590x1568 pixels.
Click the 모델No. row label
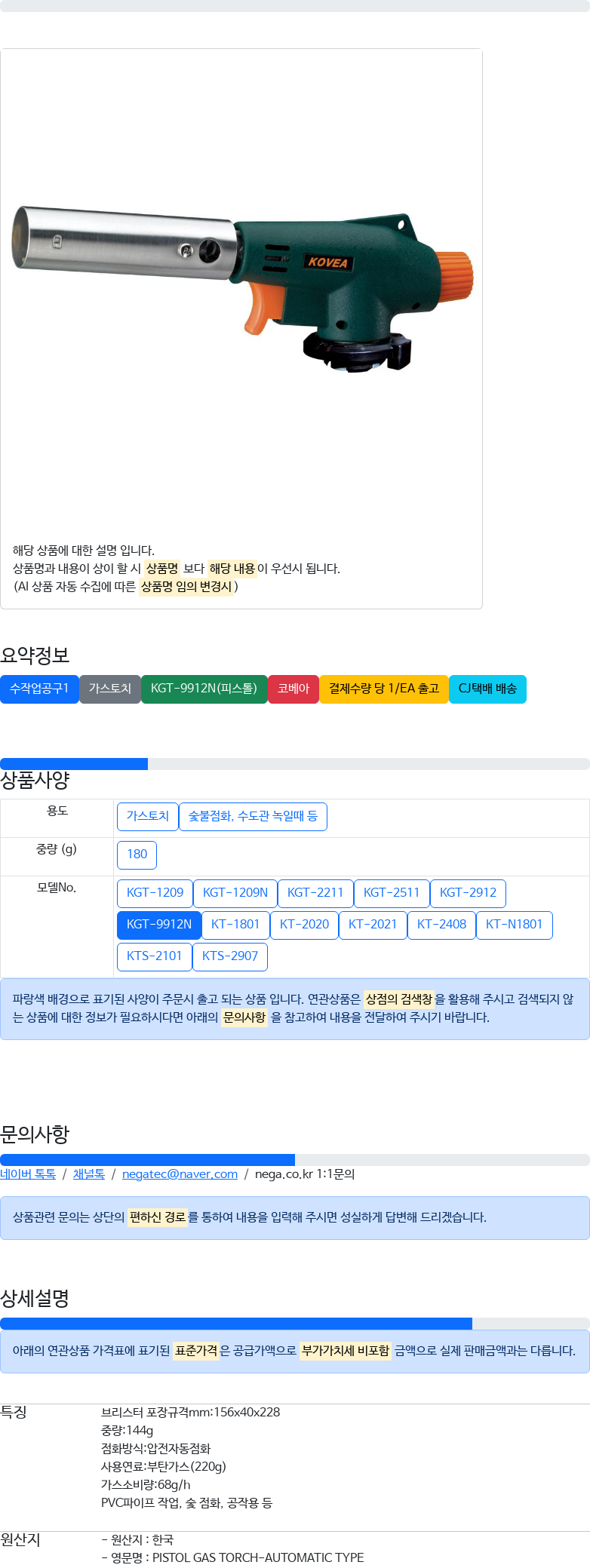(57, 888)
